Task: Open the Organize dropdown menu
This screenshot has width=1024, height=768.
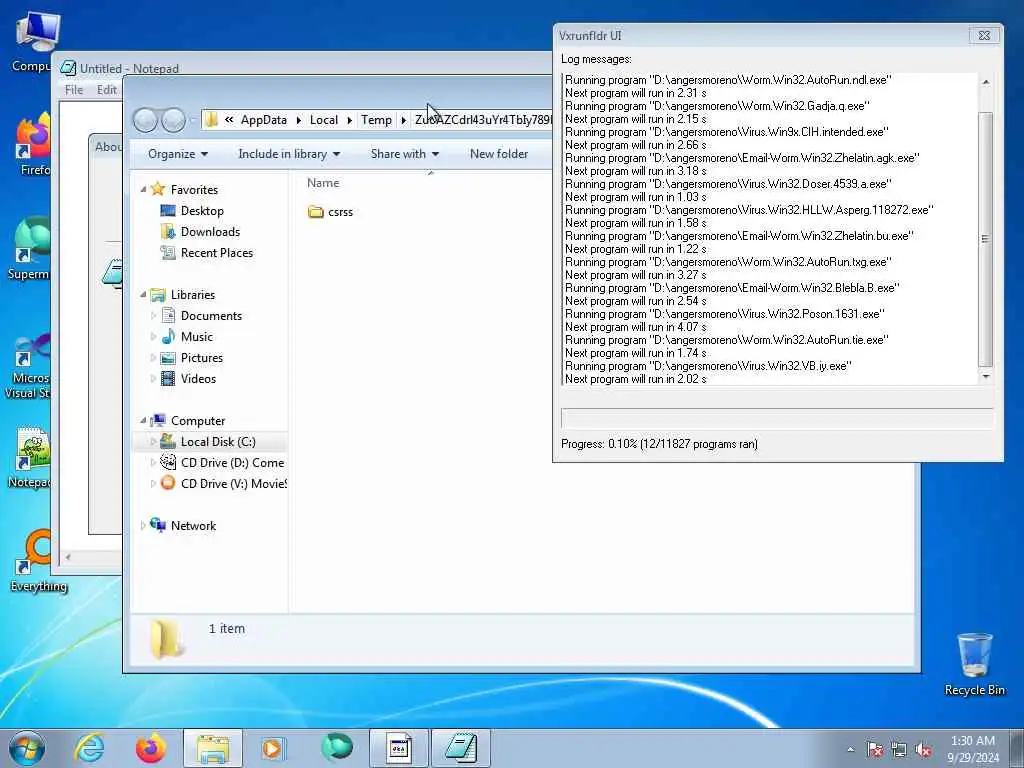Action: 178,154
